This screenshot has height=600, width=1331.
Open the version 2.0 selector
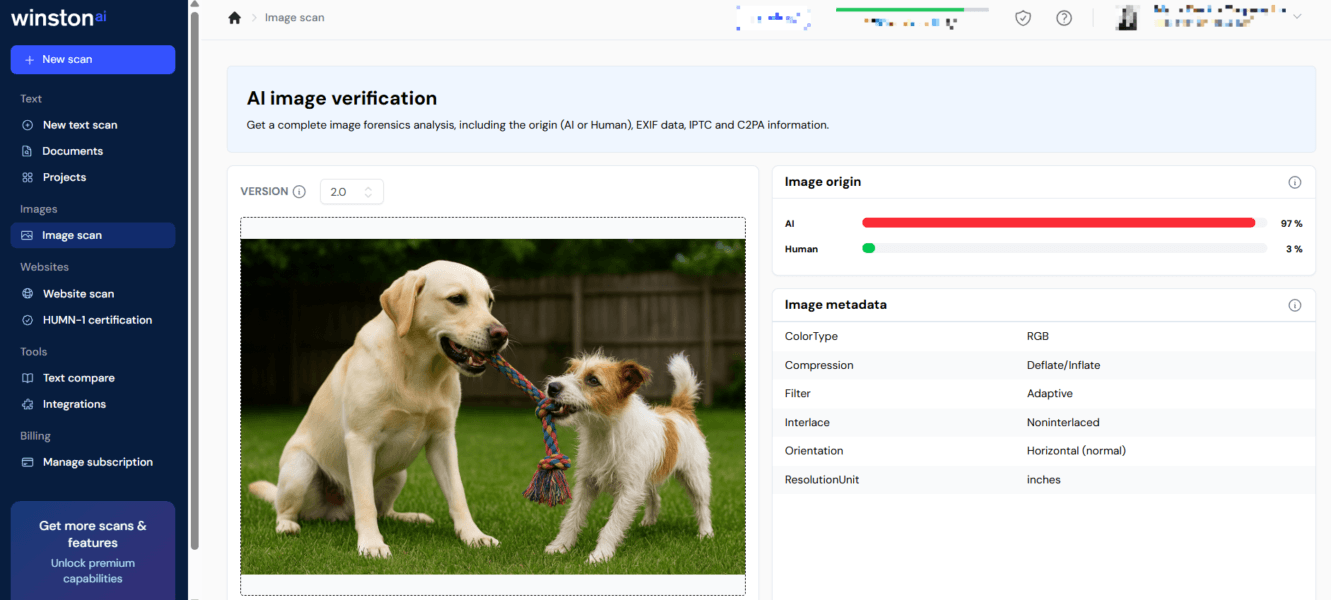(x=352, y=192)
